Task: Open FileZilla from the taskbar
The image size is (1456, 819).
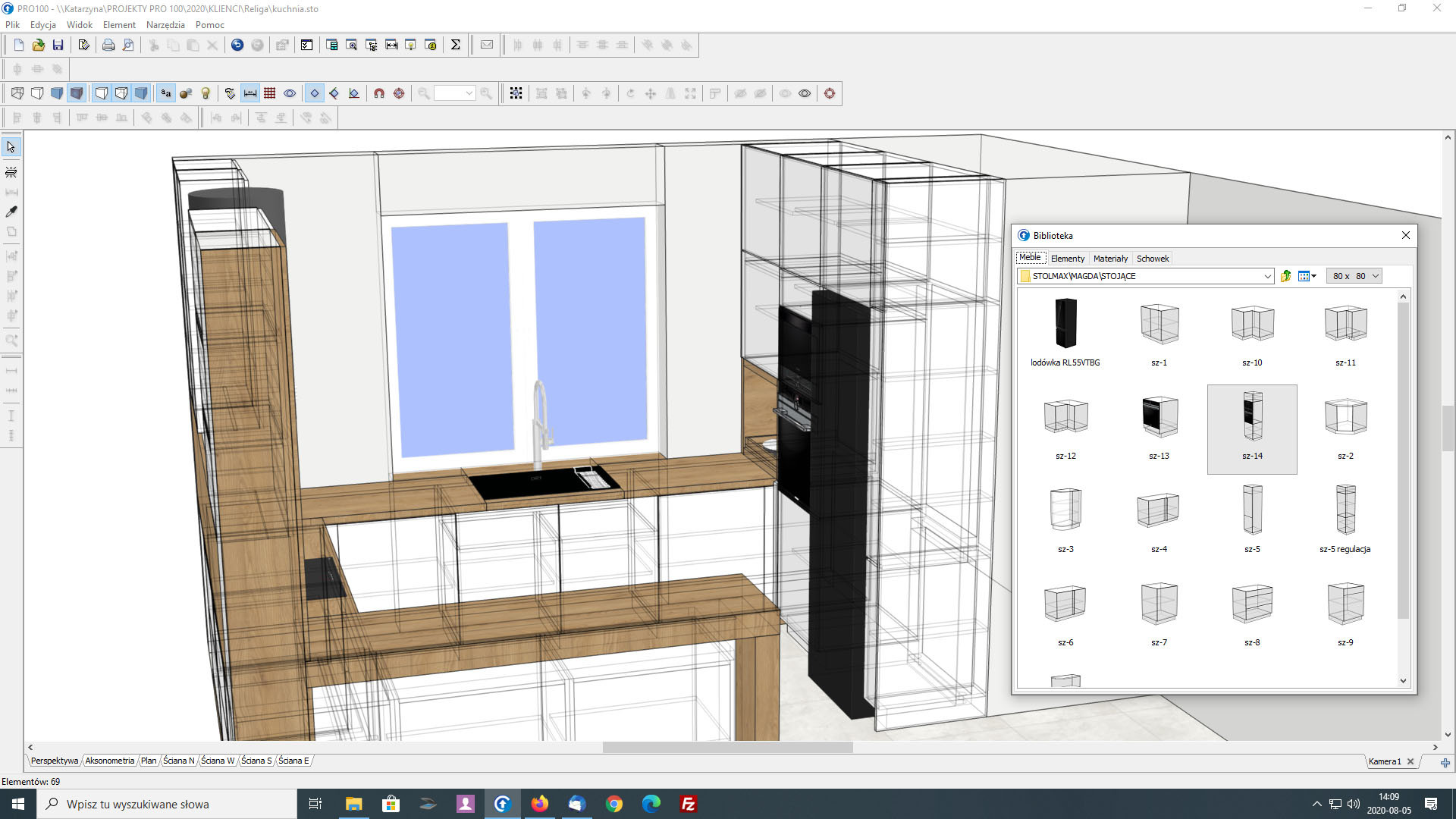Action: tap(688, 804)
